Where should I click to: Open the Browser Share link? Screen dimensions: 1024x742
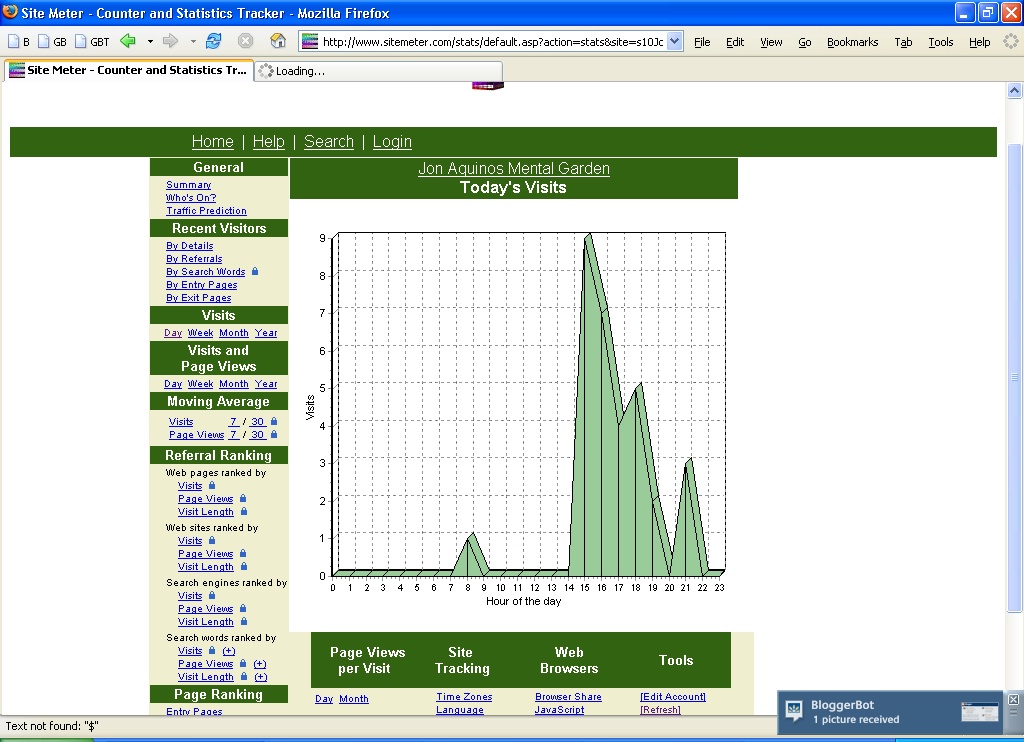coord(568,697)
